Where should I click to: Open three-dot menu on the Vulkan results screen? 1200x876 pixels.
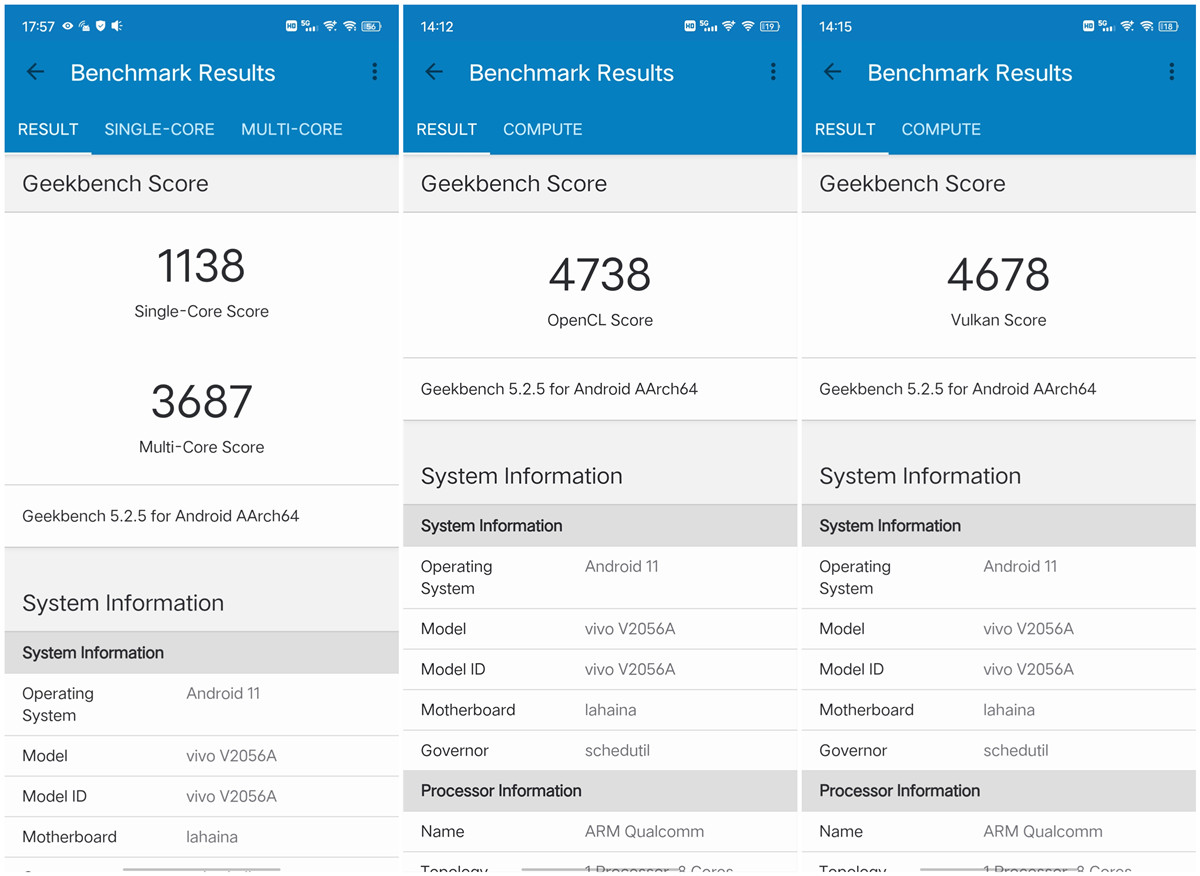pos(1171,72)
